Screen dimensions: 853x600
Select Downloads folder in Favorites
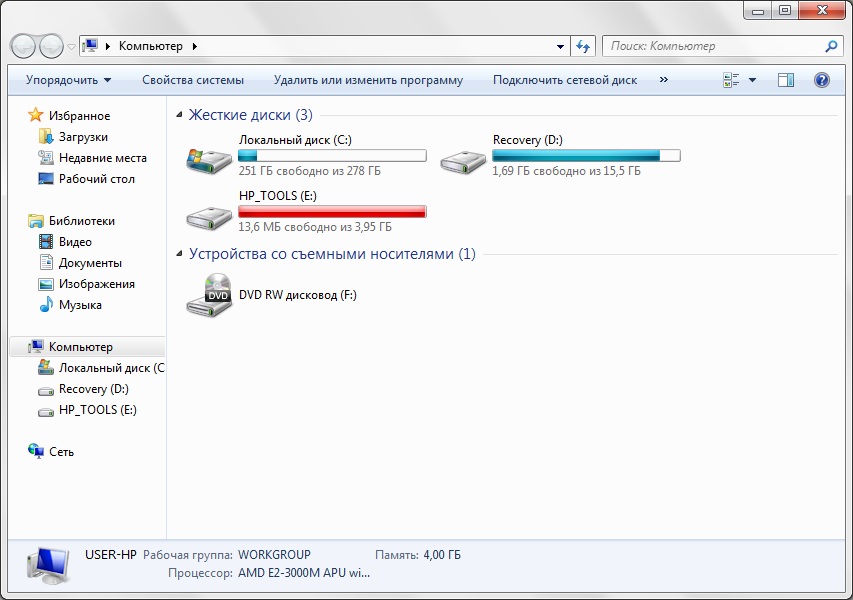pos(83,137)
